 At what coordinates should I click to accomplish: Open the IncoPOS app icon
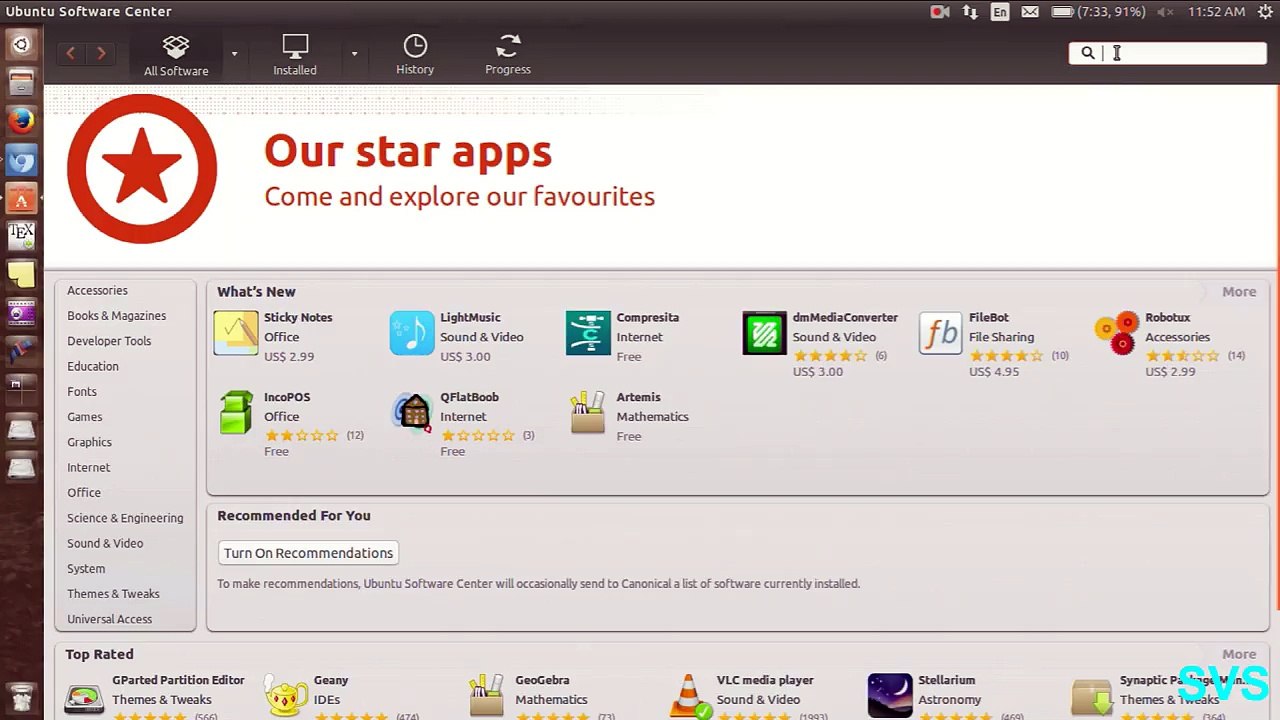[236, 413]
